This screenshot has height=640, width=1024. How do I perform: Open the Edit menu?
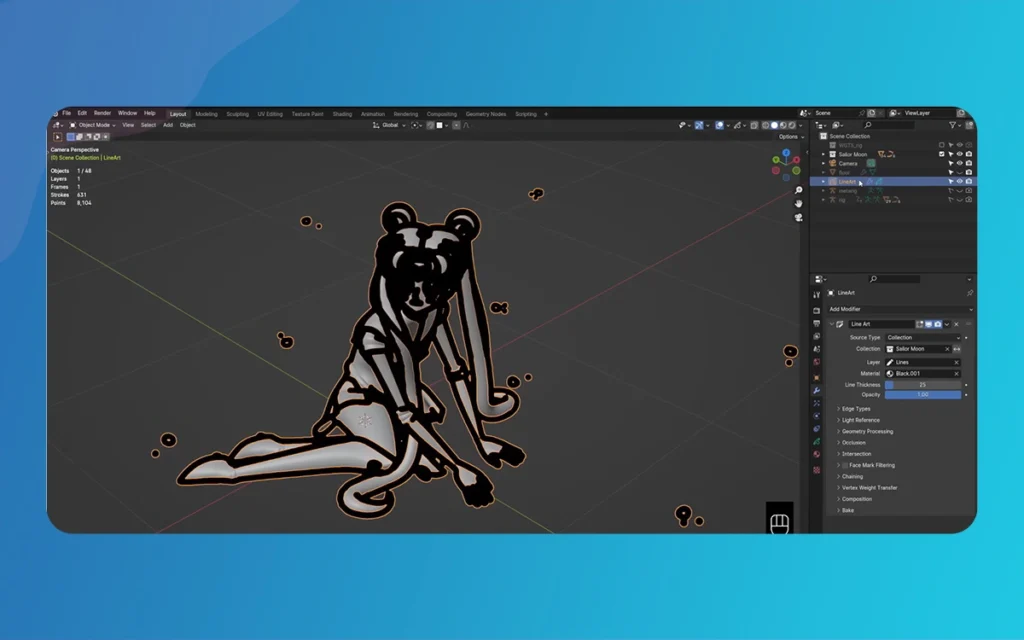(x=82, y=113)
